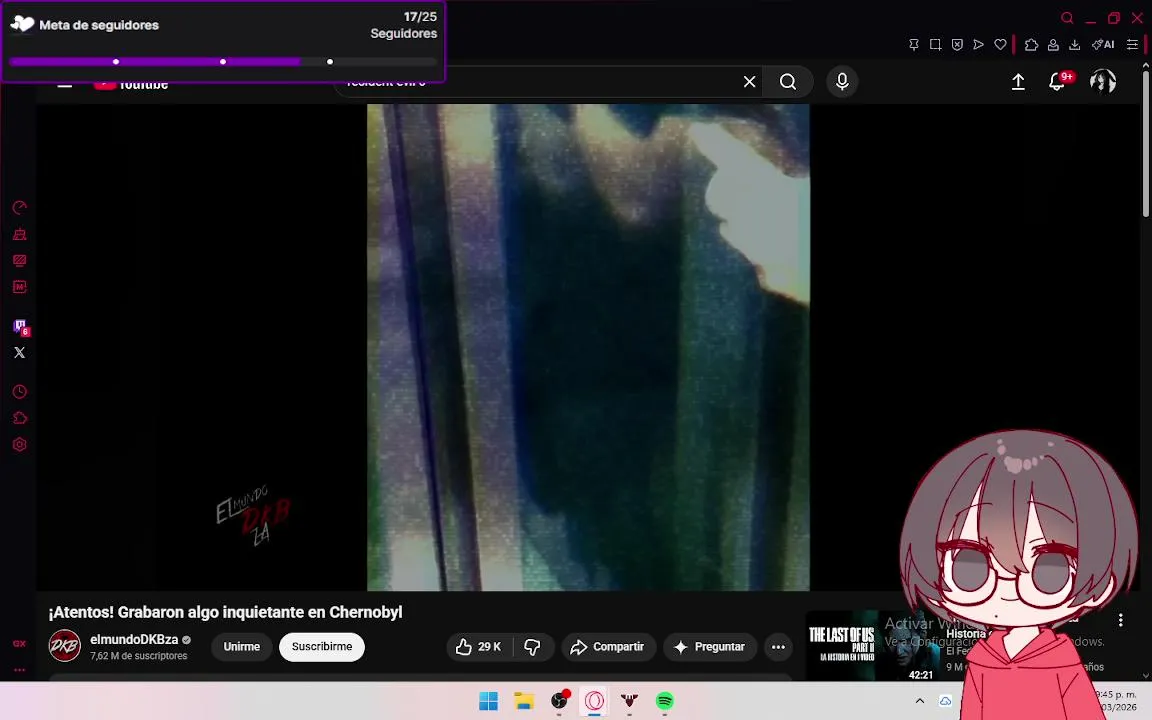Open three-dot menu for recommended video
Screen dimensions: 1152x720
(1120, 620)
